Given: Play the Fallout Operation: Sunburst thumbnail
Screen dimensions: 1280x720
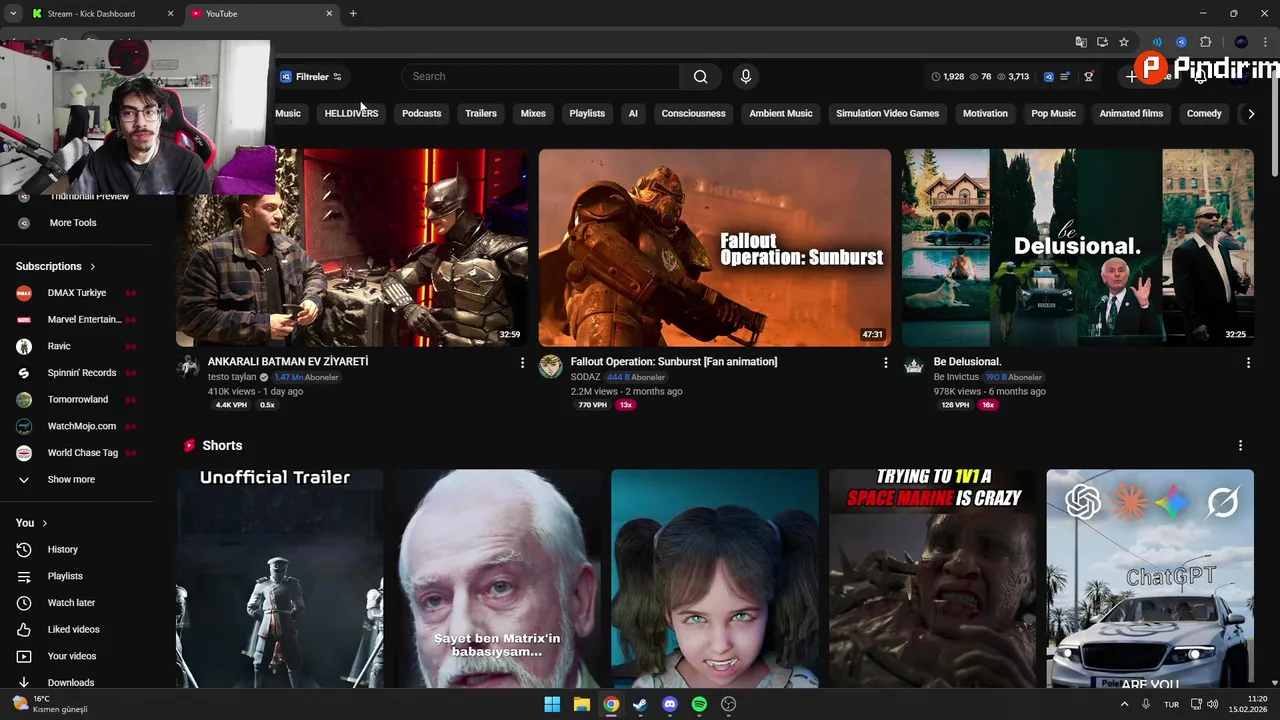Looking at the screenshot, I should click(x=715, y=248).
